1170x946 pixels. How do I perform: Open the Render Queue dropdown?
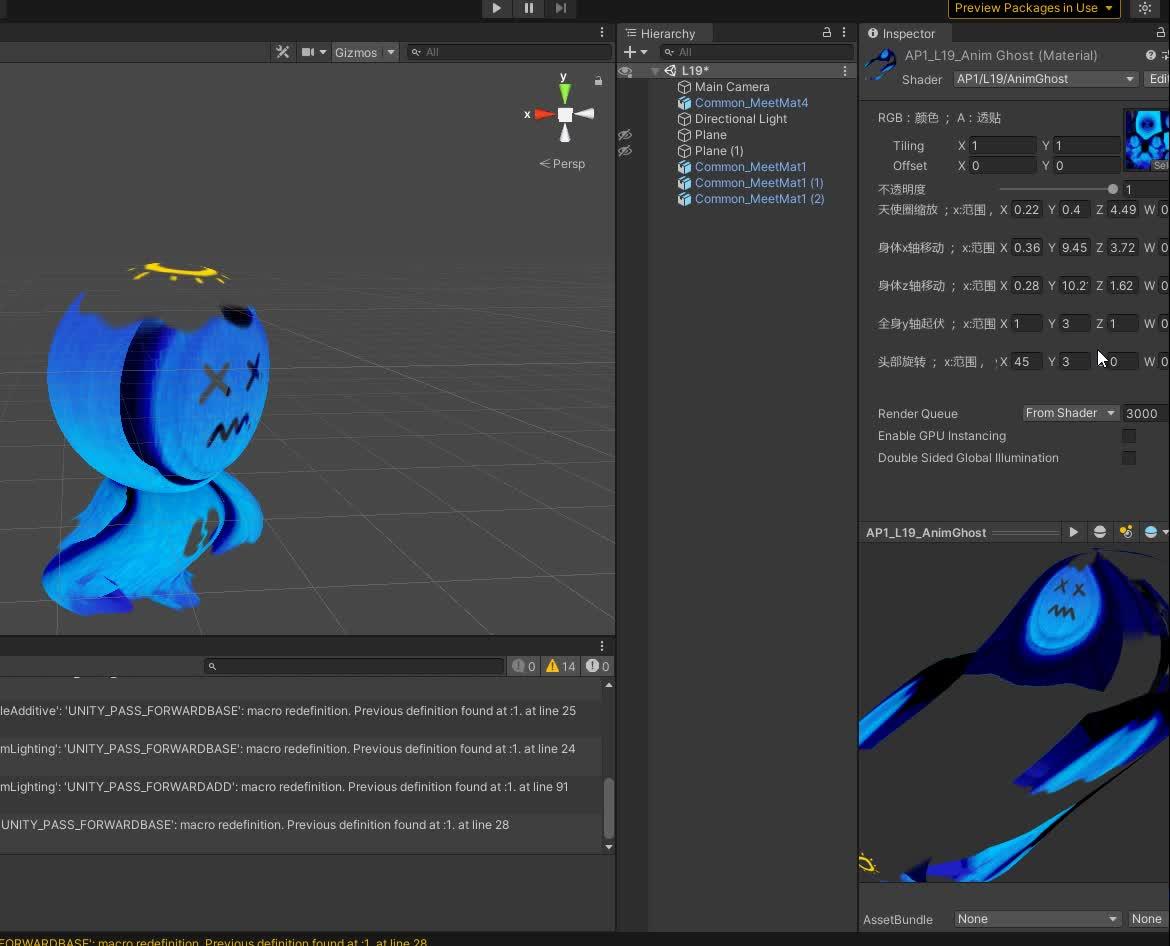pos(1069,413)
